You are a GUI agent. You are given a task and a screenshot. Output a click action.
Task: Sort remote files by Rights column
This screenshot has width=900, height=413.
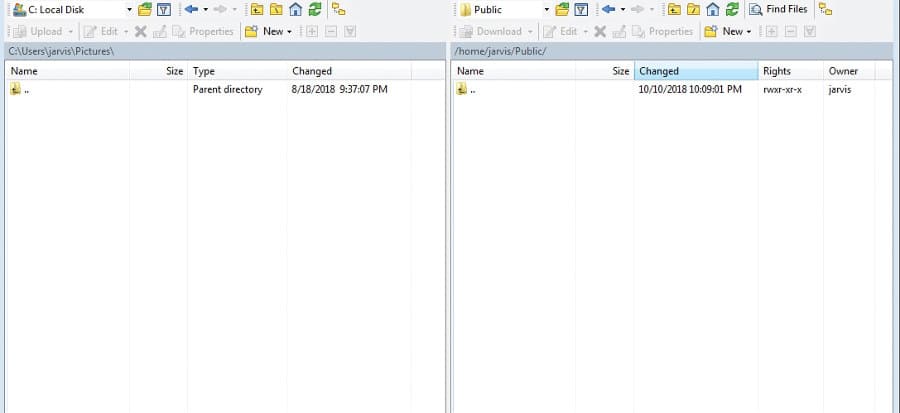(791, 71)
